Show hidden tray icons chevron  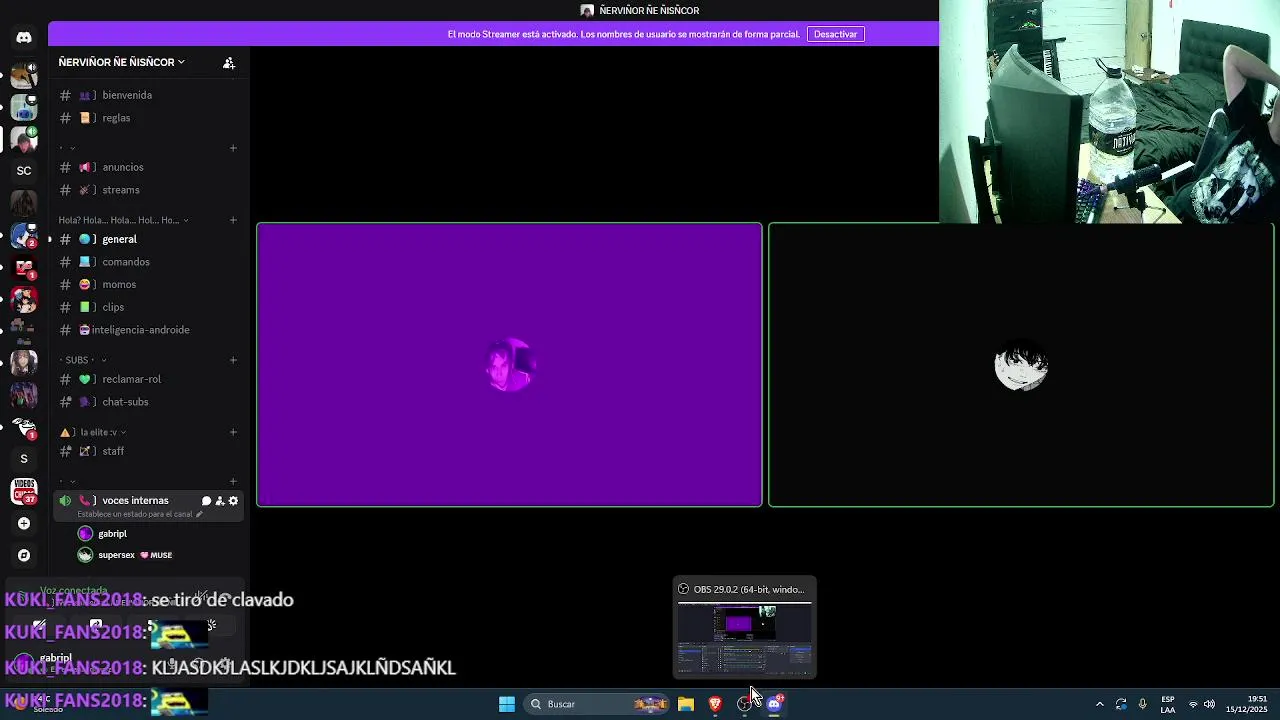tap(1100, 704)
